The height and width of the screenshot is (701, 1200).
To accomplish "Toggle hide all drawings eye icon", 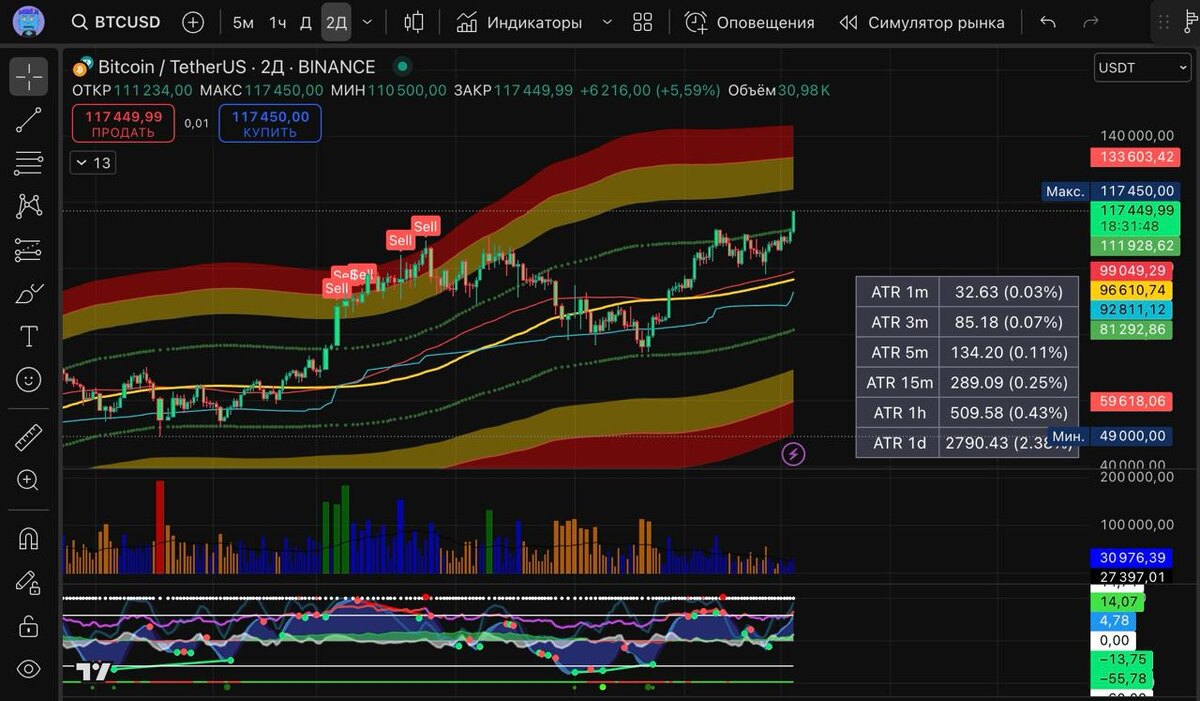I will pyautogui.click(x=29, y=670).
